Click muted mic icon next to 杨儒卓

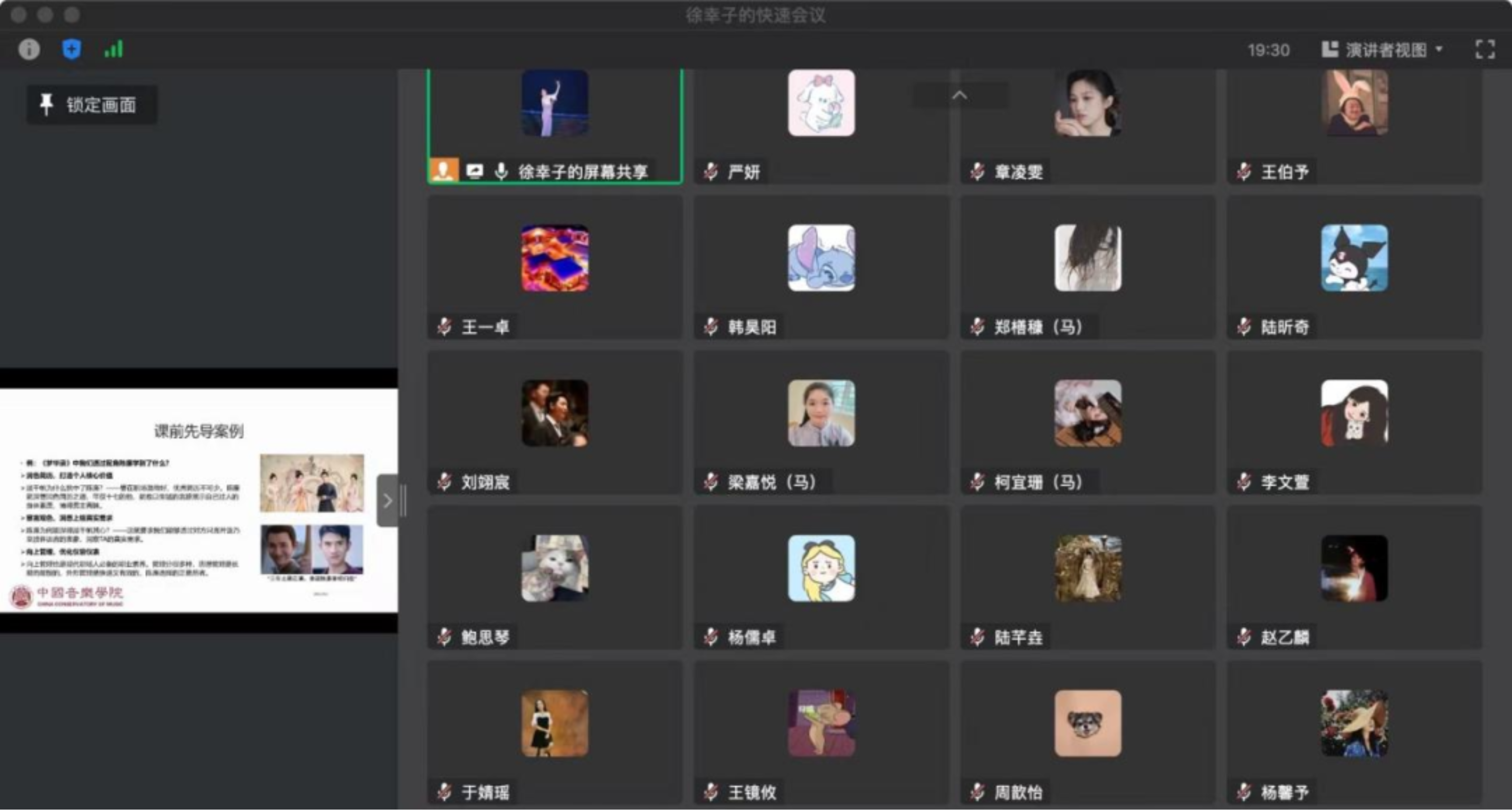711,637
